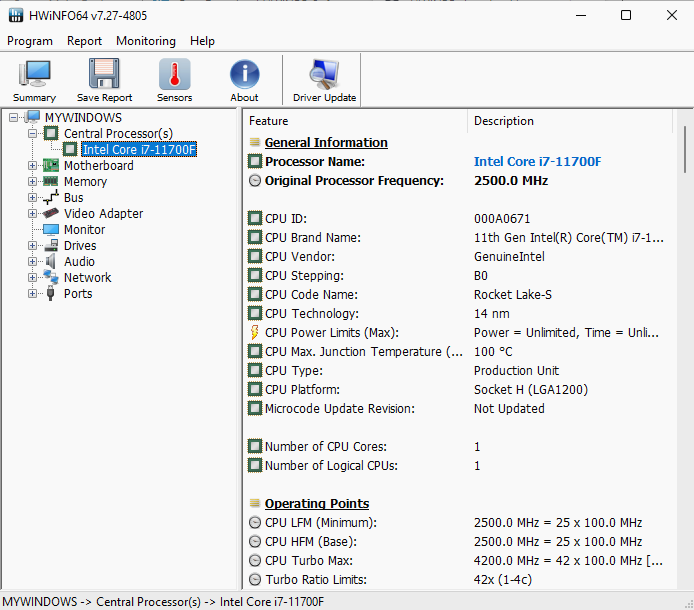Click the CPU Power Limits lightning icon
694x610 pixels.
(255, 333)
